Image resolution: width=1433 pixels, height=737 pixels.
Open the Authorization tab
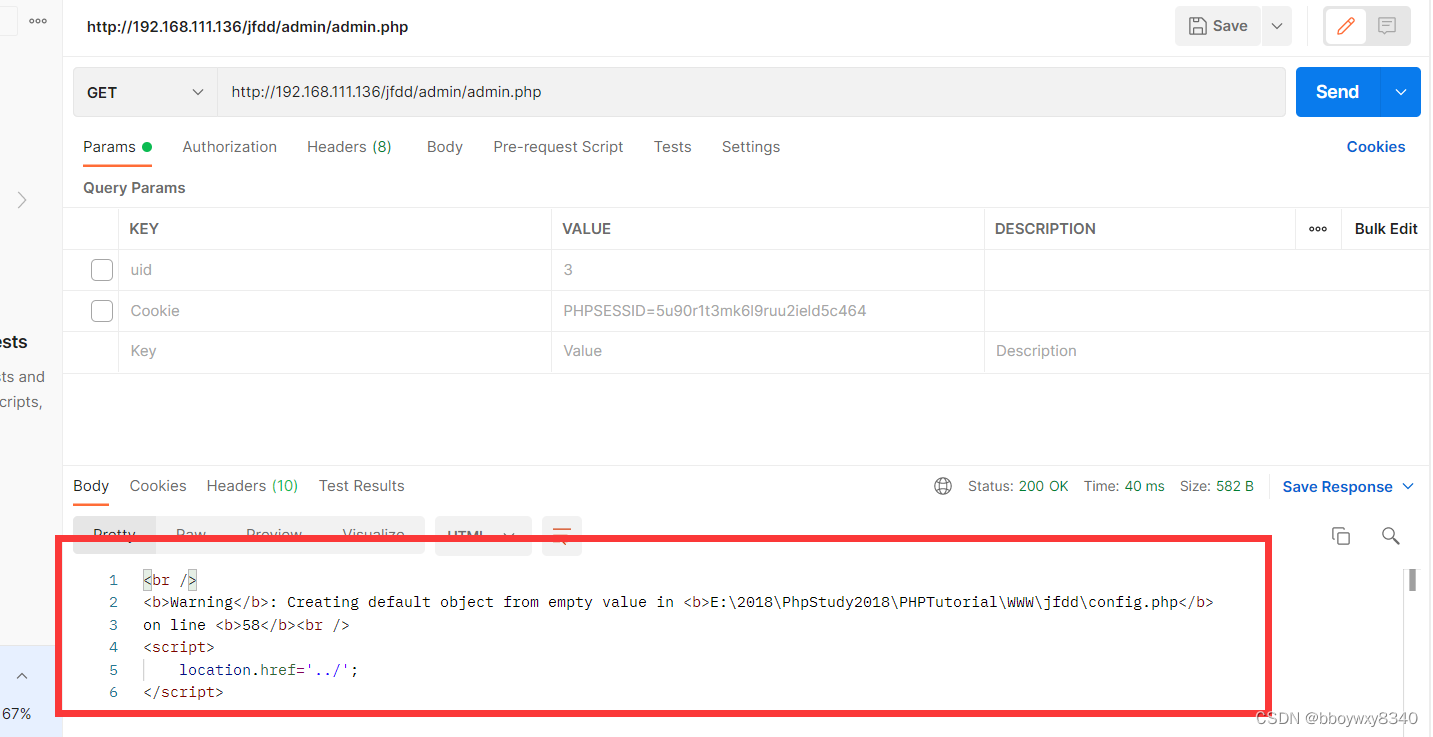[229, 147]
